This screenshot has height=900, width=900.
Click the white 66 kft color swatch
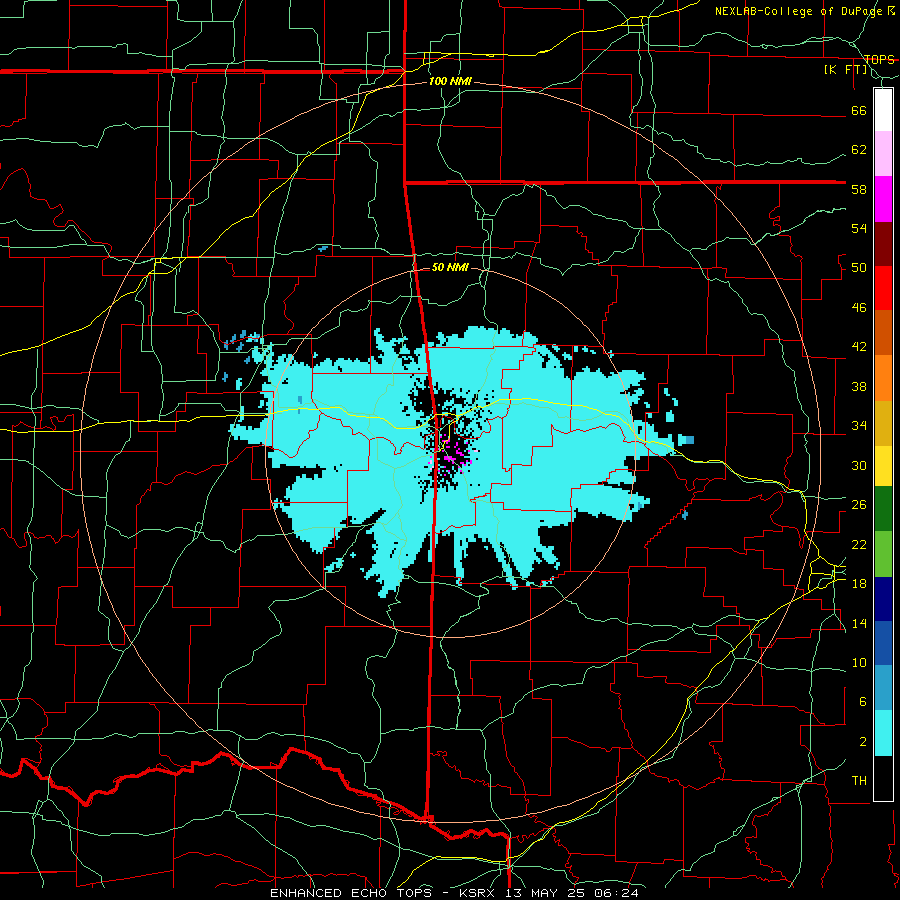coord(883,110)
